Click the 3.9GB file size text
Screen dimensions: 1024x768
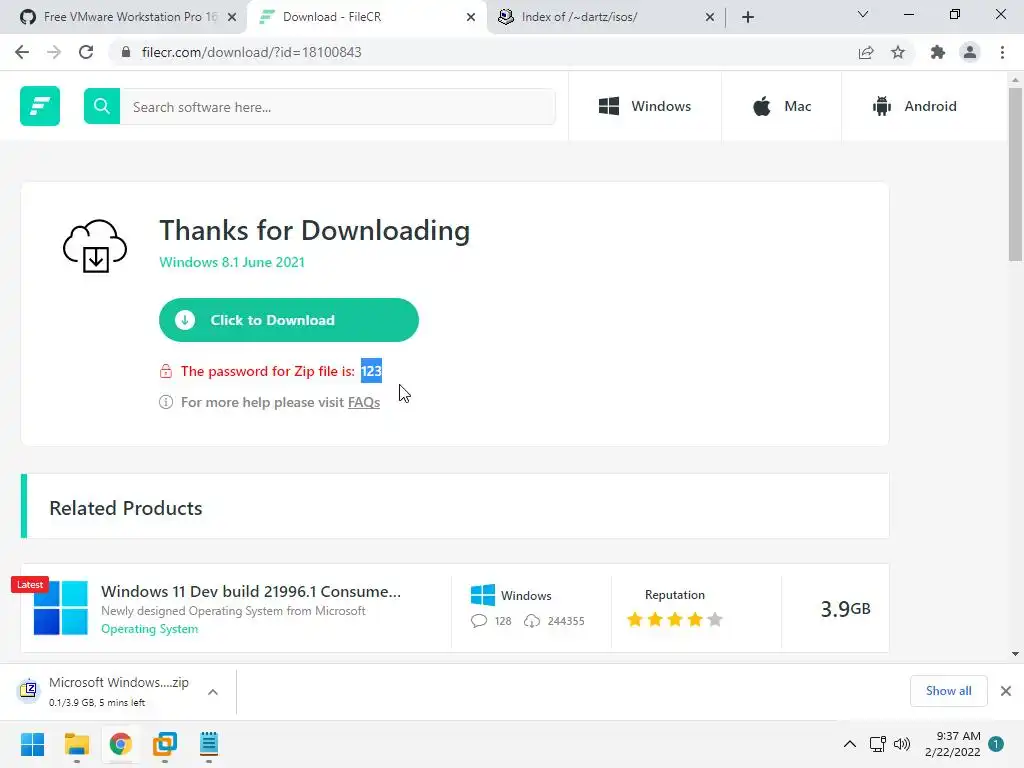845,609
